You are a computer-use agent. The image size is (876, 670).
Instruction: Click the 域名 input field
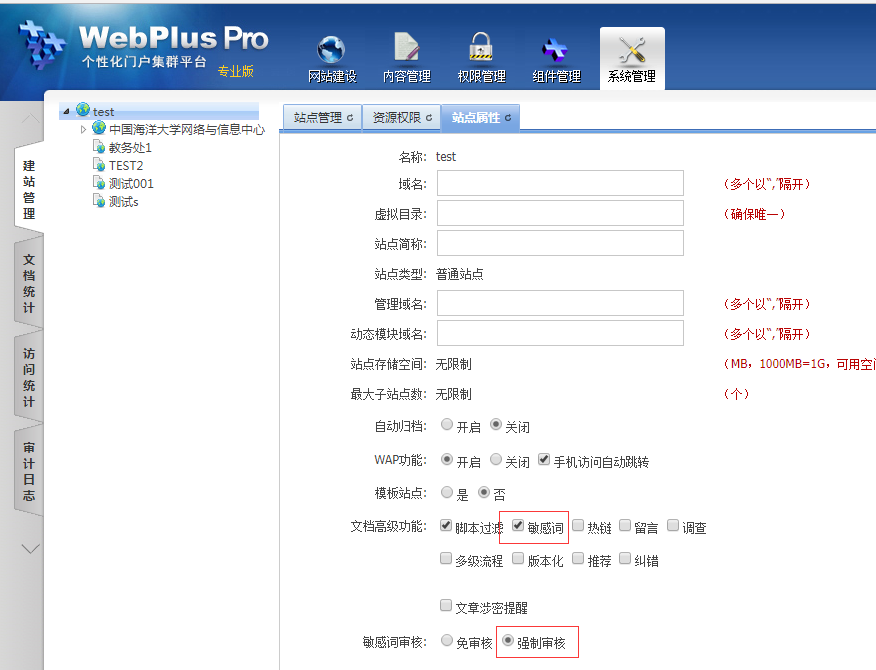[x=560, y=183]
